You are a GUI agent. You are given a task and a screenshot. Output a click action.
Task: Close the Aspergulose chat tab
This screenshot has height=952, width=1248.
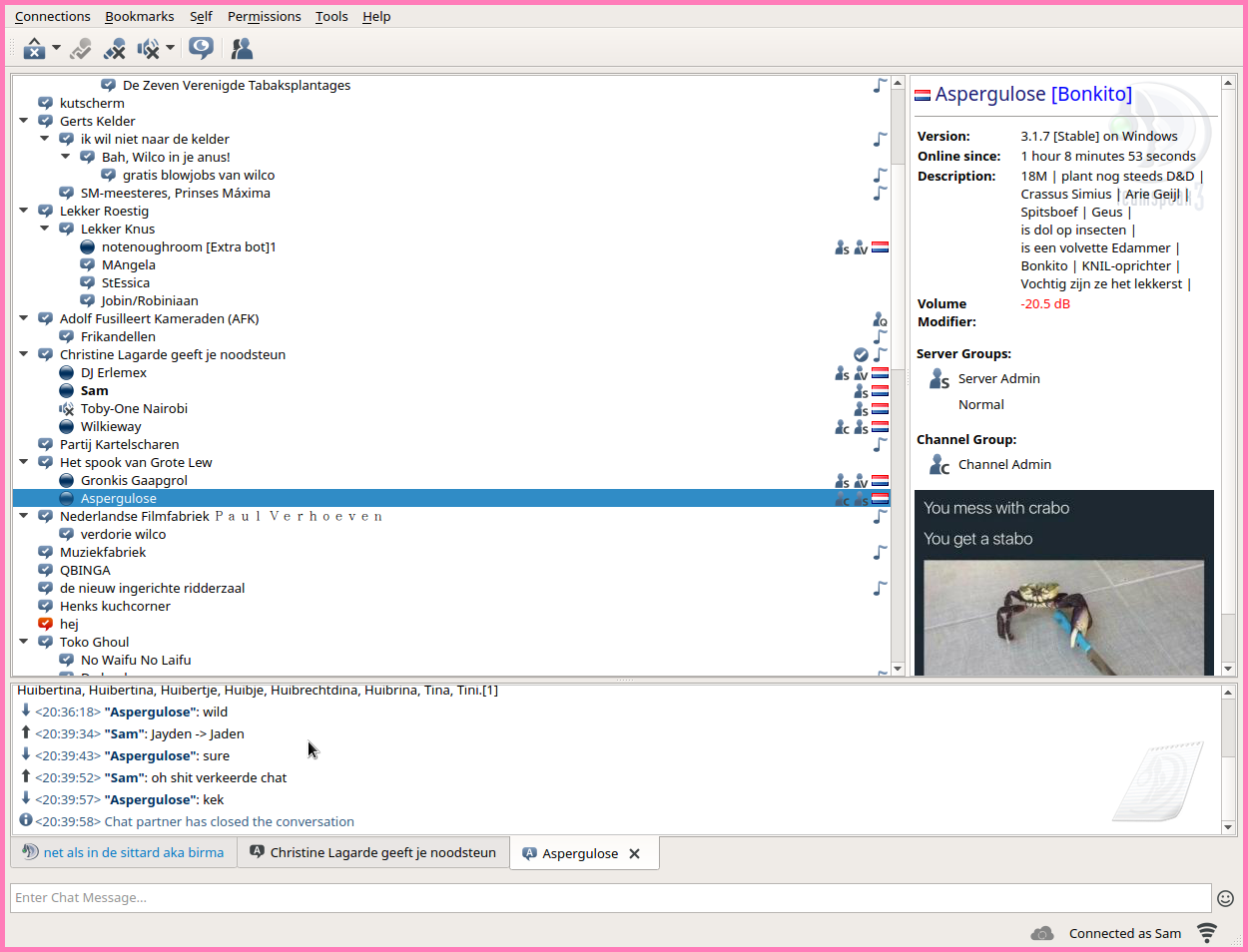634,854
